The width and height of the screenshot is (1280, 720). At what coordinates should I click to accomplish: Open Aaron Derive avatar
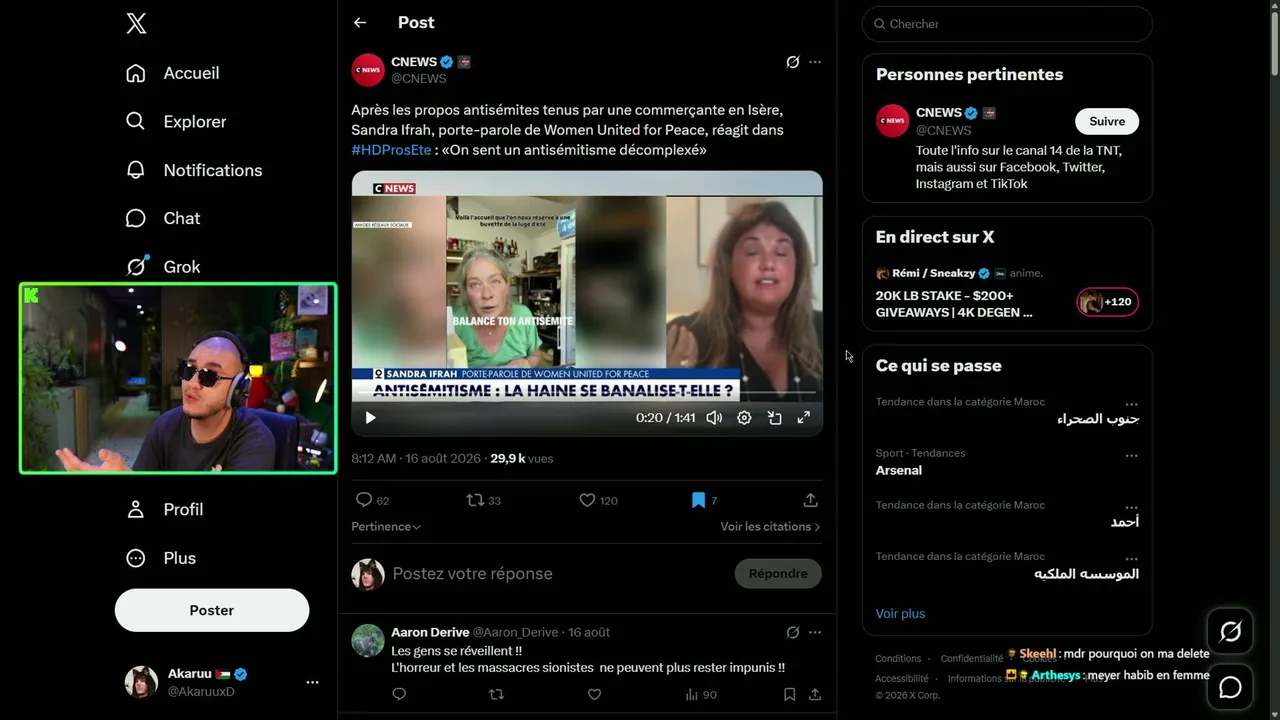pyautogui.click(x=368, y=640)
